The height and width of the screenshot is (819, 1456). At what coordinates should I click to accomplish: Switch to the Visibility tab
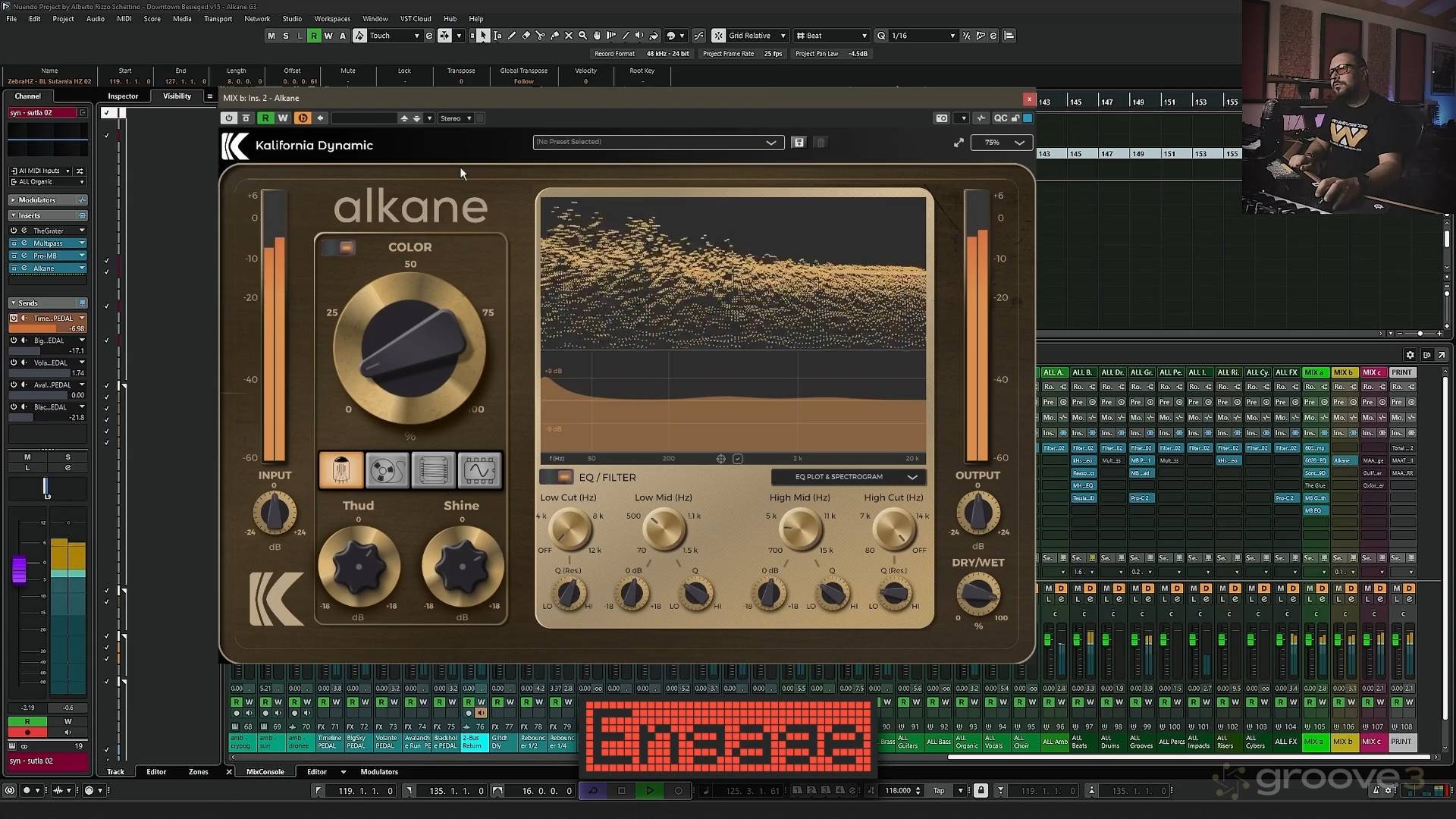click(177, 96)
